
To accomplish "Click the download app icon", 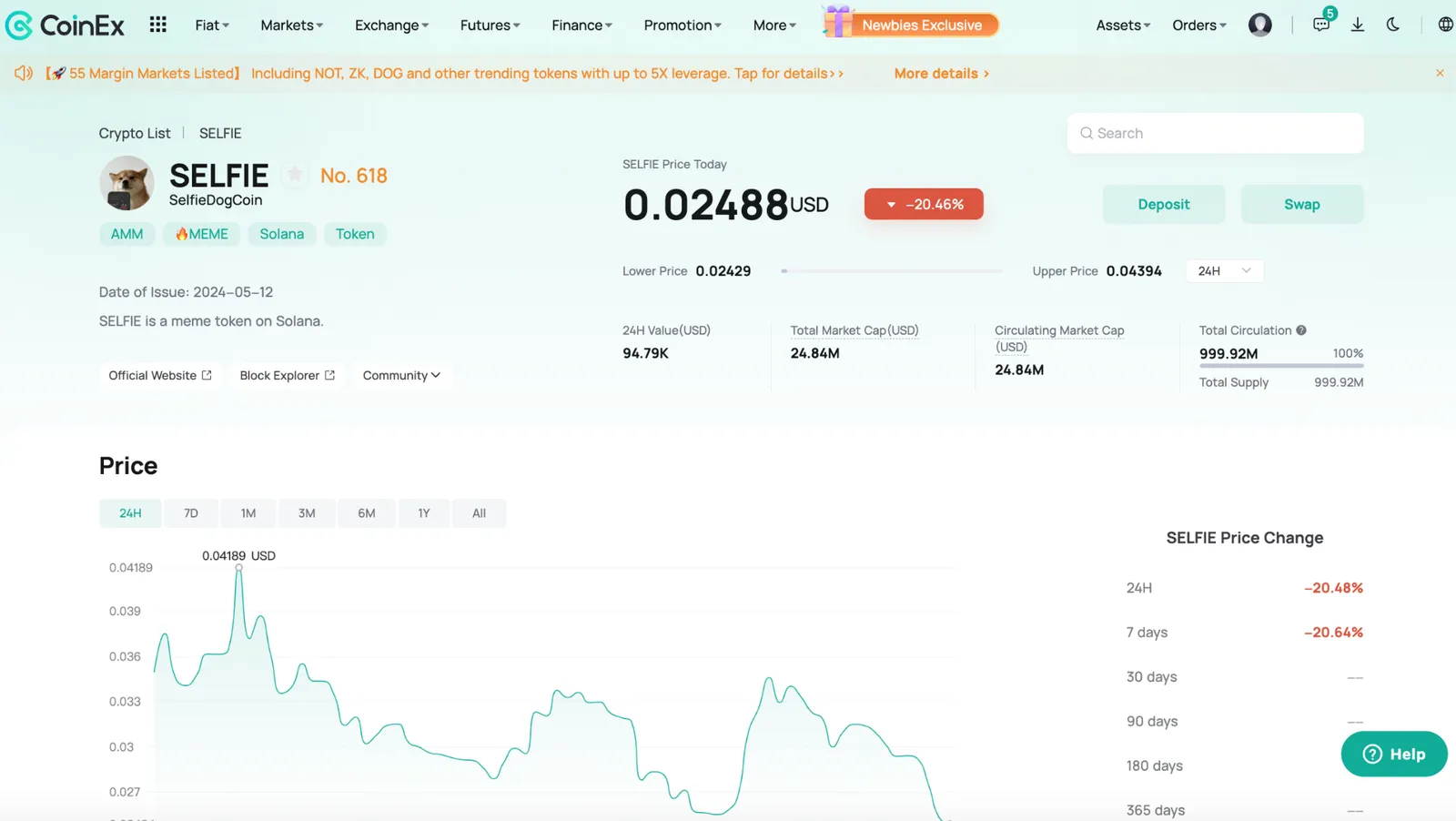I will [x=1357, y=25].
